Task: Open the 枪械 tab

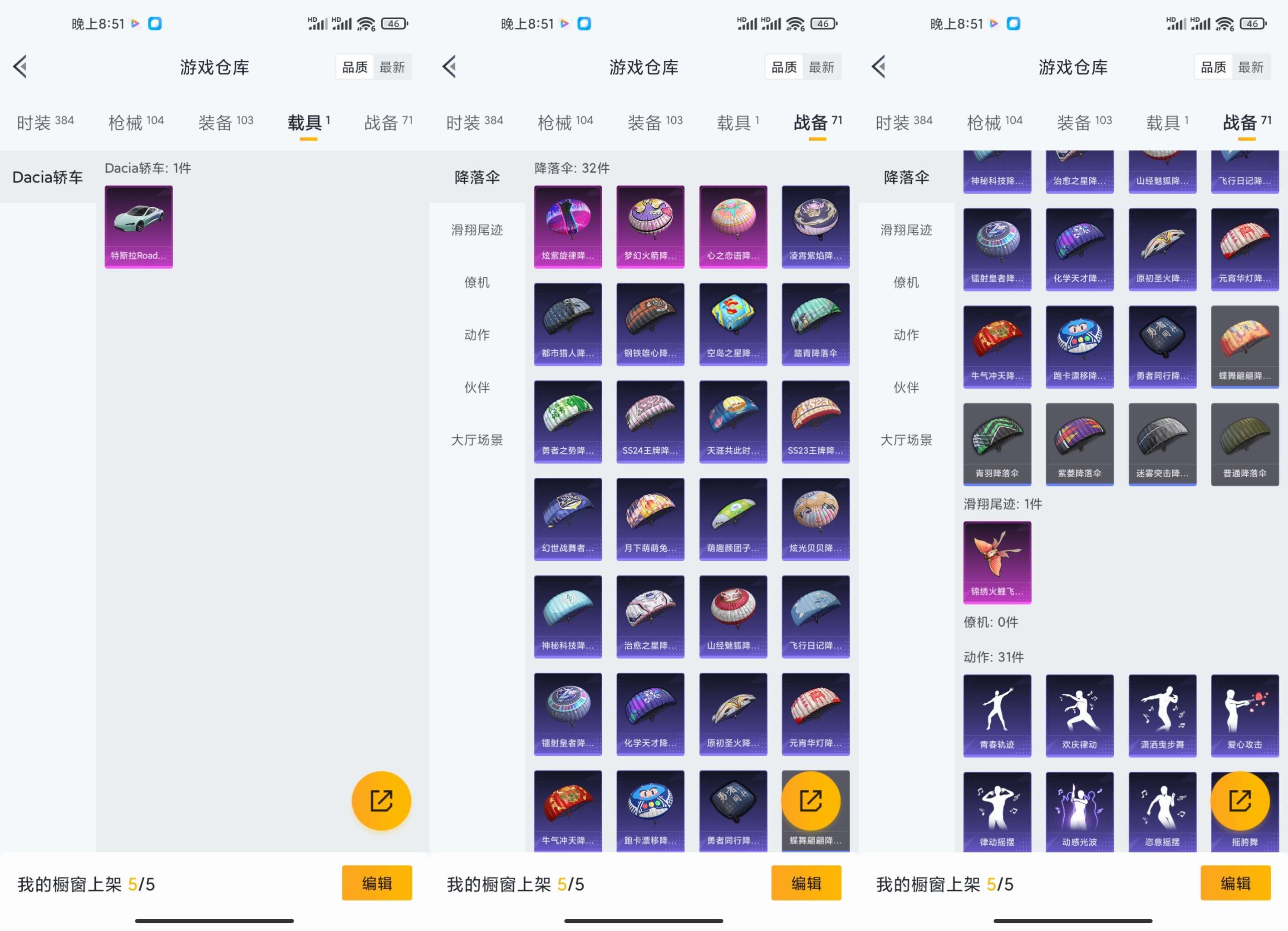Action: tap(135, 121)
